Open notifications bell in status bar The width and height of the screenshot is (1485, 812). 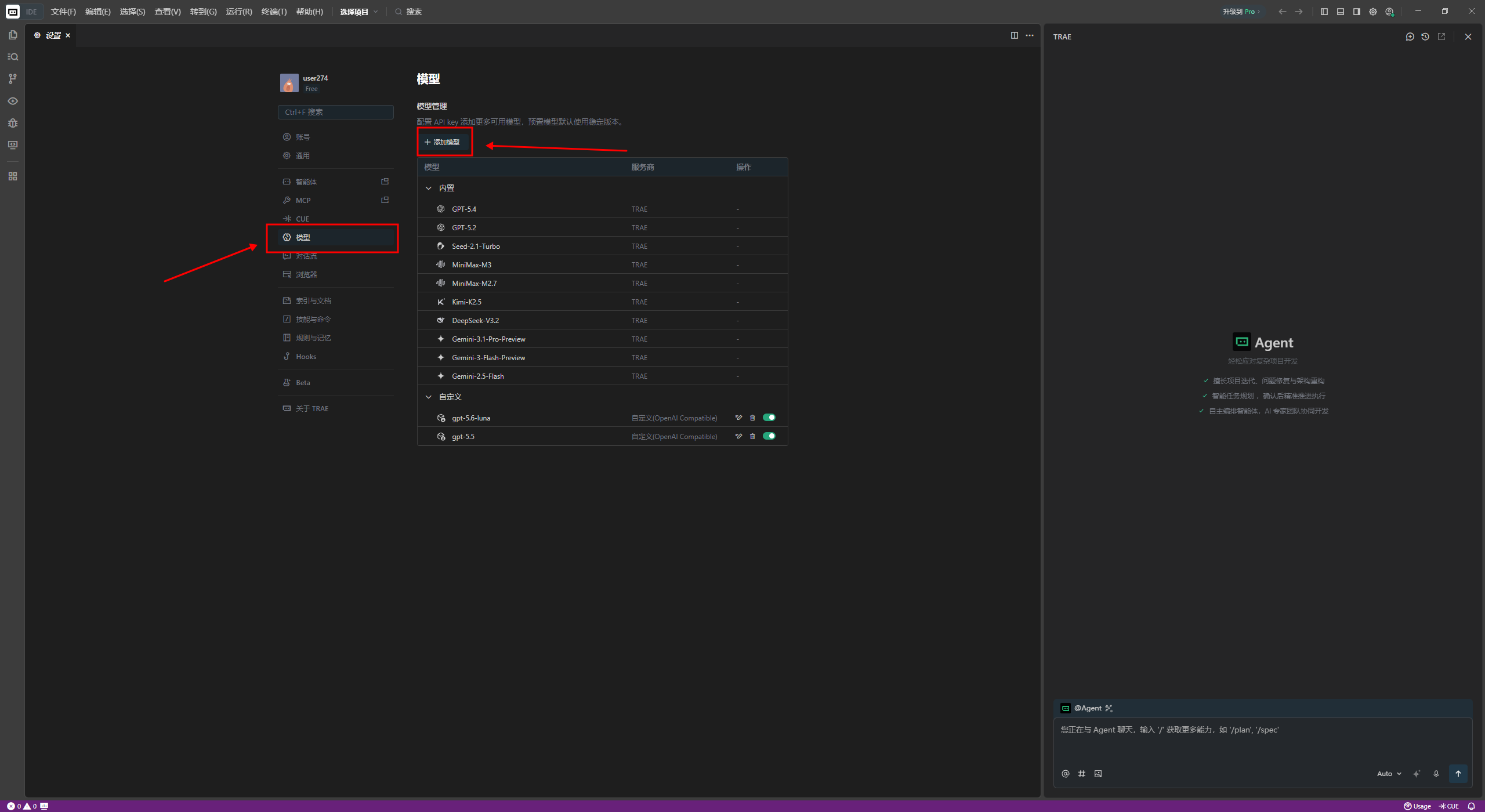1471,806
